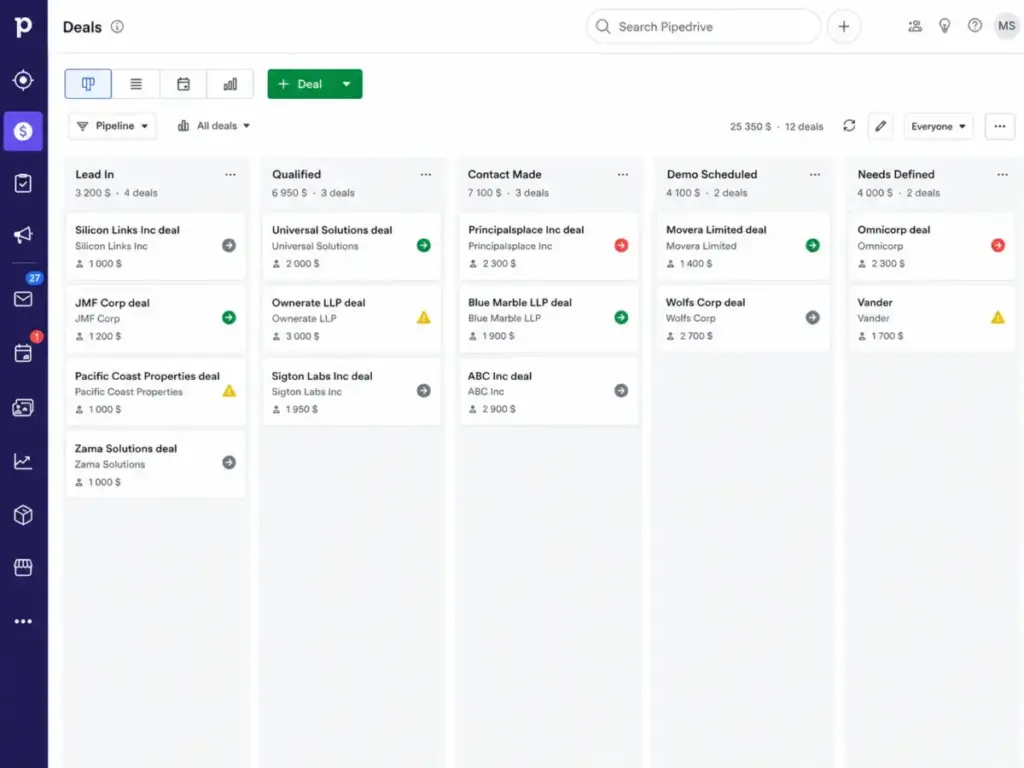Open the pipeline more options button
1024x768 pixels.
[x=999, y=126]
